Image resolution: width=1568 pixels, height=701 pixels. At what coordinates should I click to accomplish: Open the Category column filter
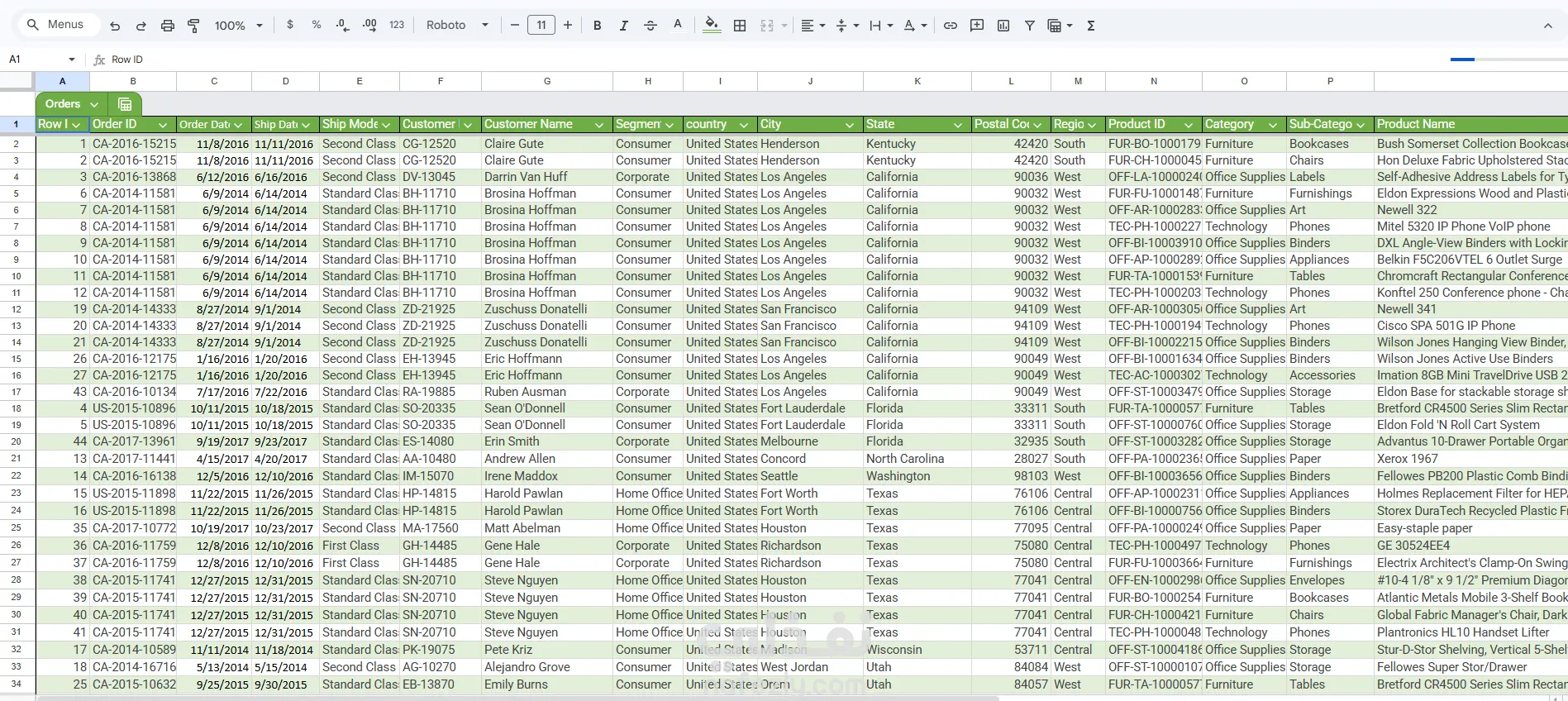[x=1273, y=125]
